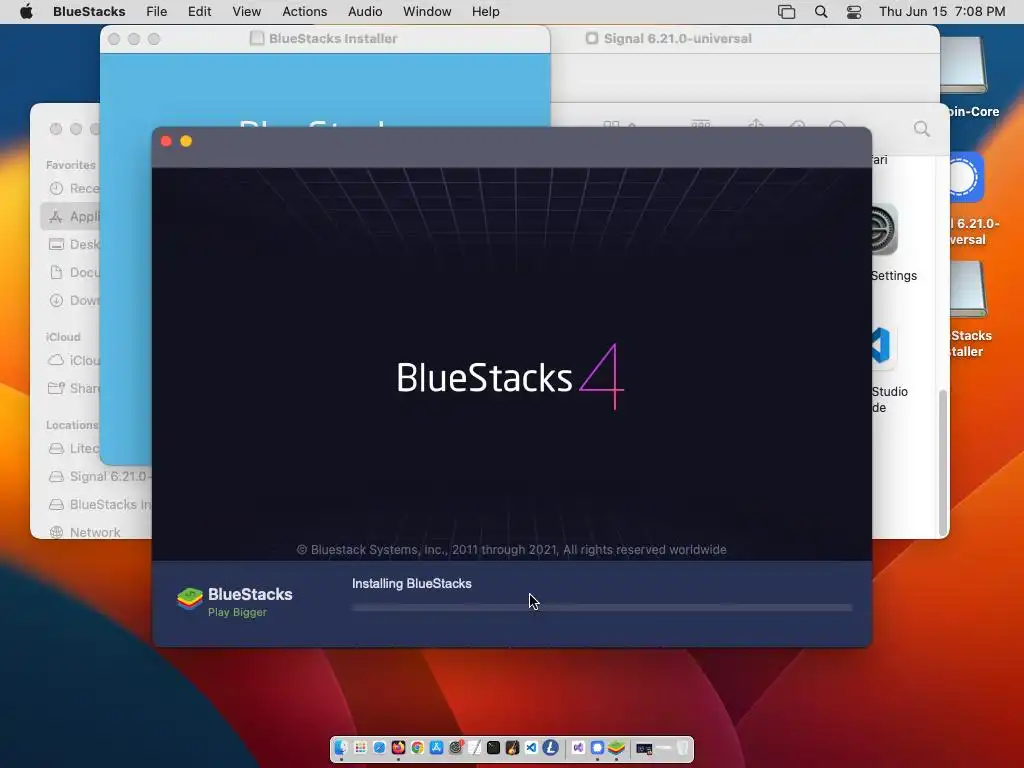Click the Finder window vertical scrollbar
The image size is (1024, 768).
[942, 462]
